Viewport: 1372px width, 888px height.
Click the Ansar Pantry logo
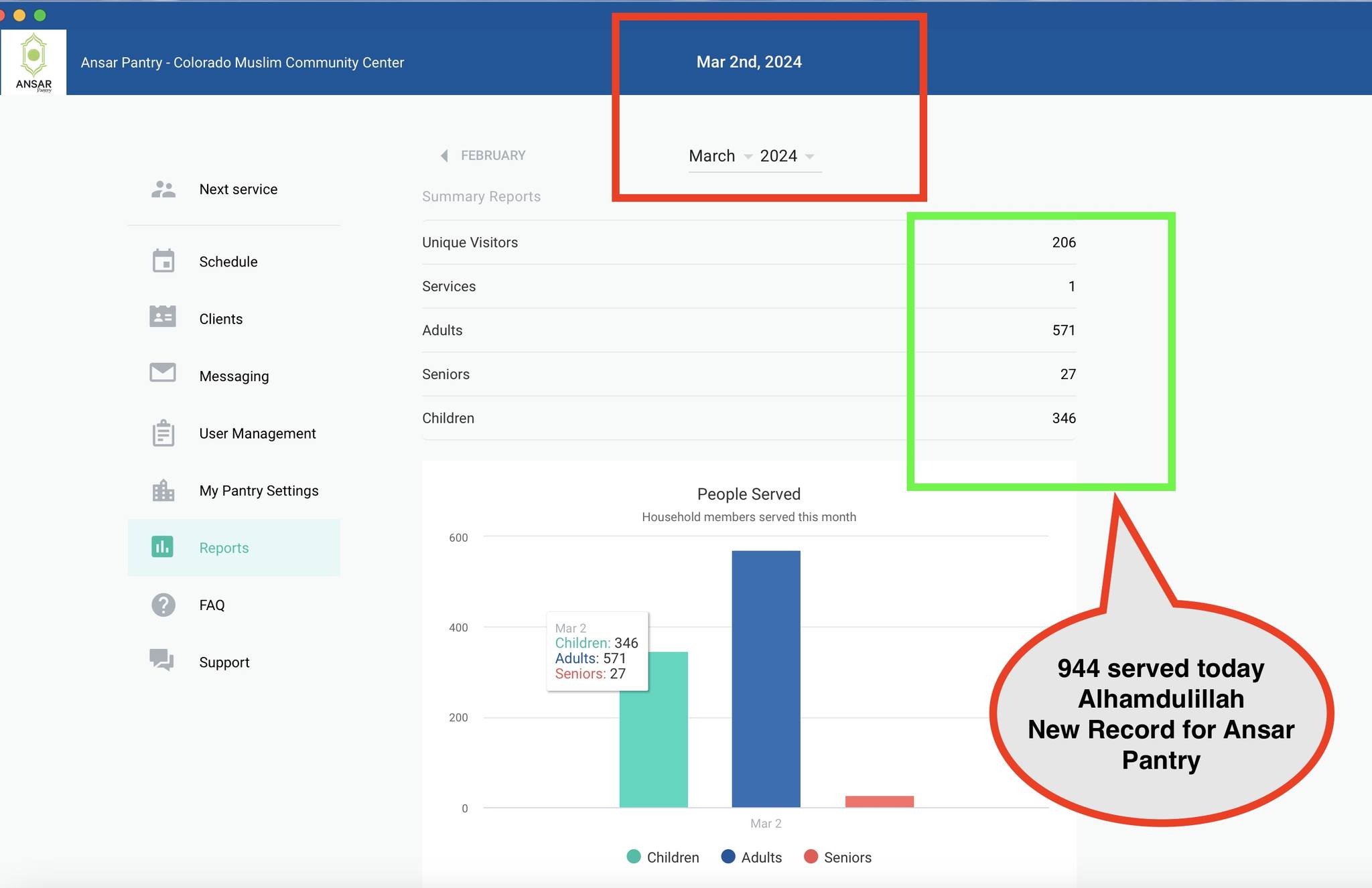[x=33, y=62]
